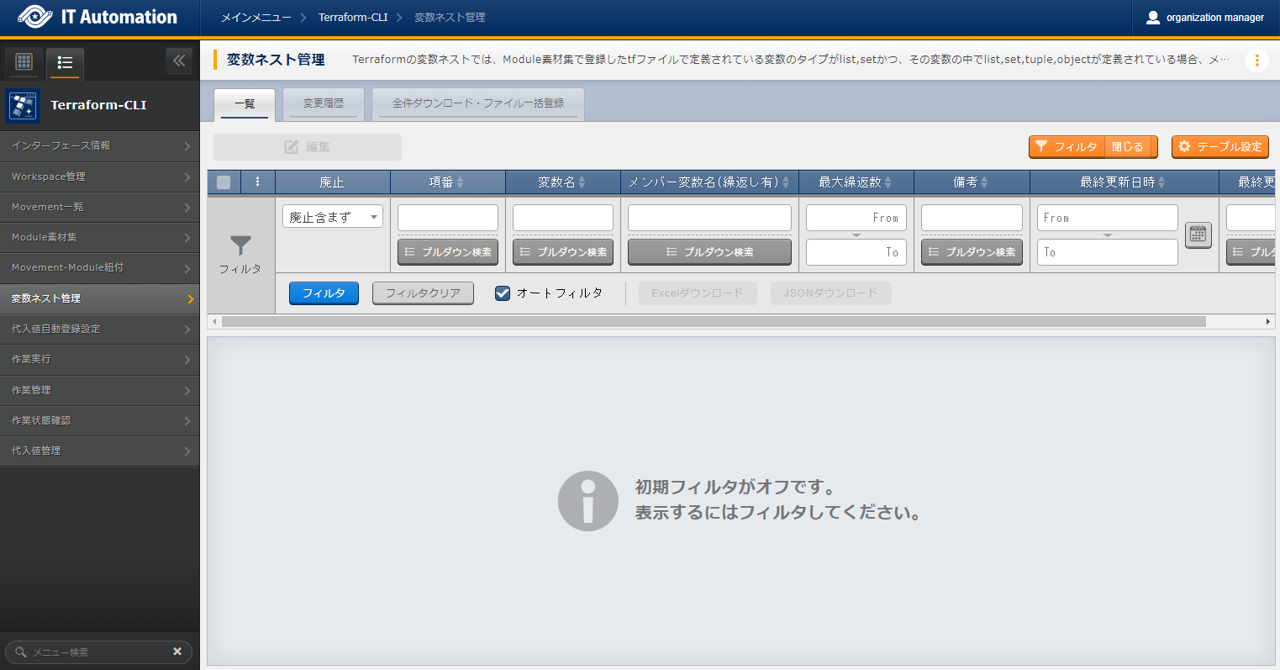Viewport: 1280px width, 670px height.
Task: Click the organization manager user icon
Action: click(x=1153, y=17)
